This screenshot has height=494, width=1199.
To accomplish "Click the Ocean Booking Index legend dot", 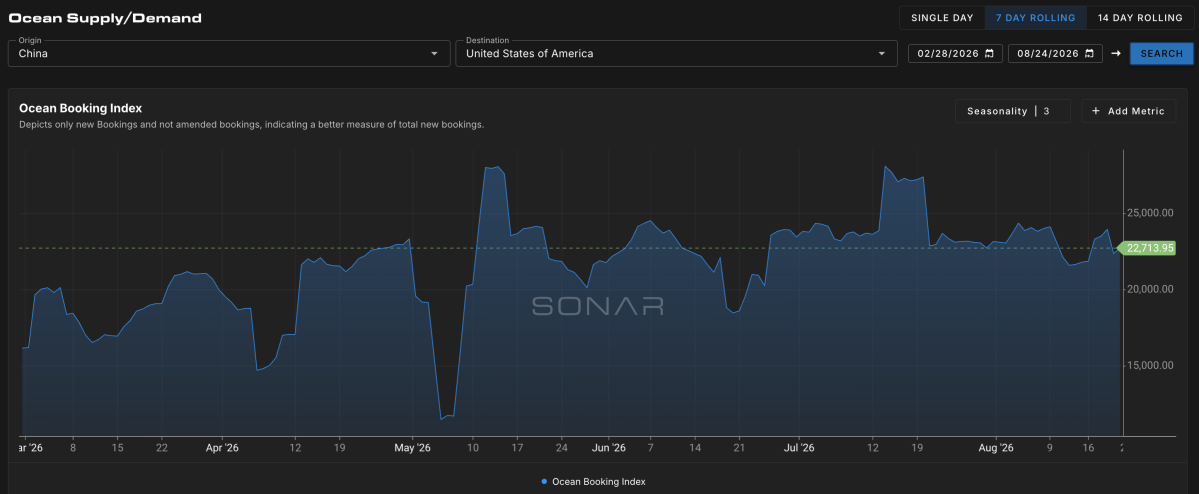I will 544,482.
